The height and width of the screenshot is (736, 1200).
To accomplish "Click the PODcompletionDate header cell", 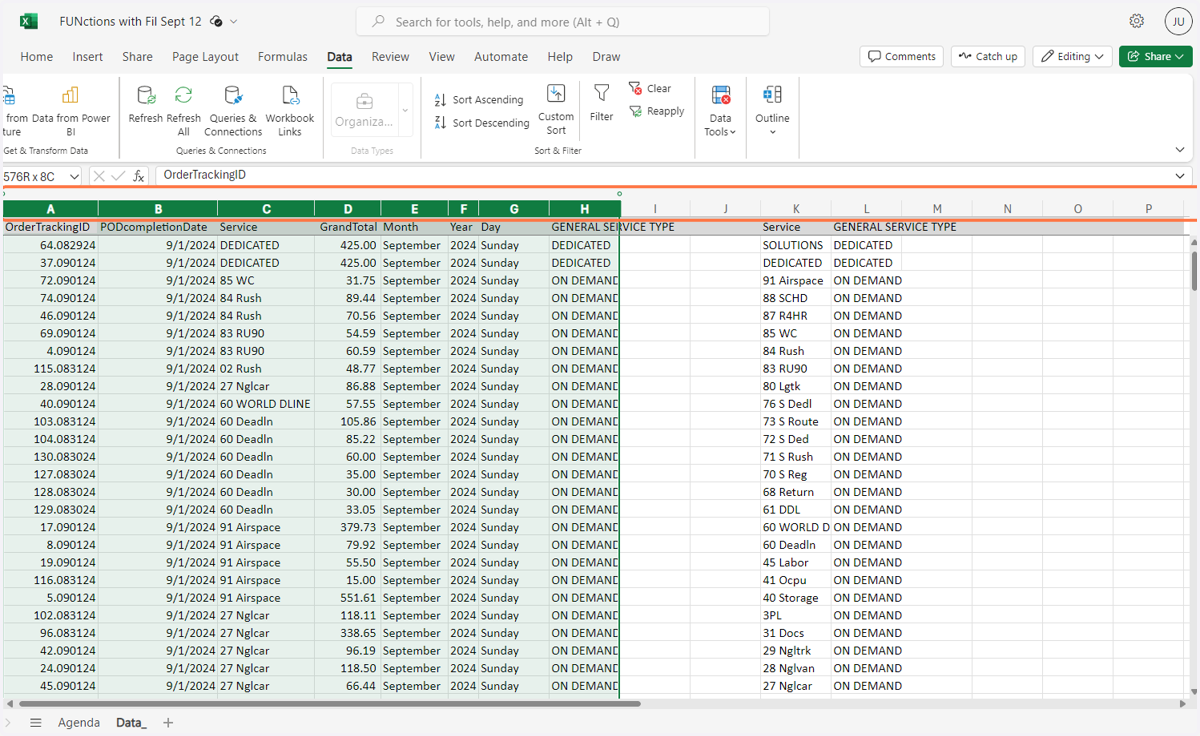I will pos(158,227).
